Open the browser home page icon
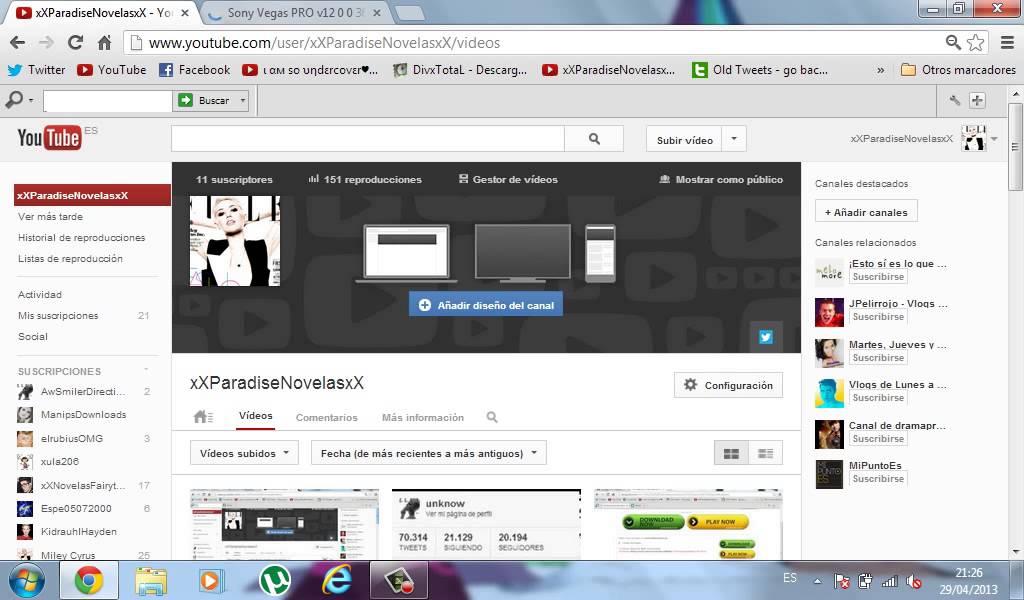The width and height of the screenshot is (1024, 600). click(104, 43)
